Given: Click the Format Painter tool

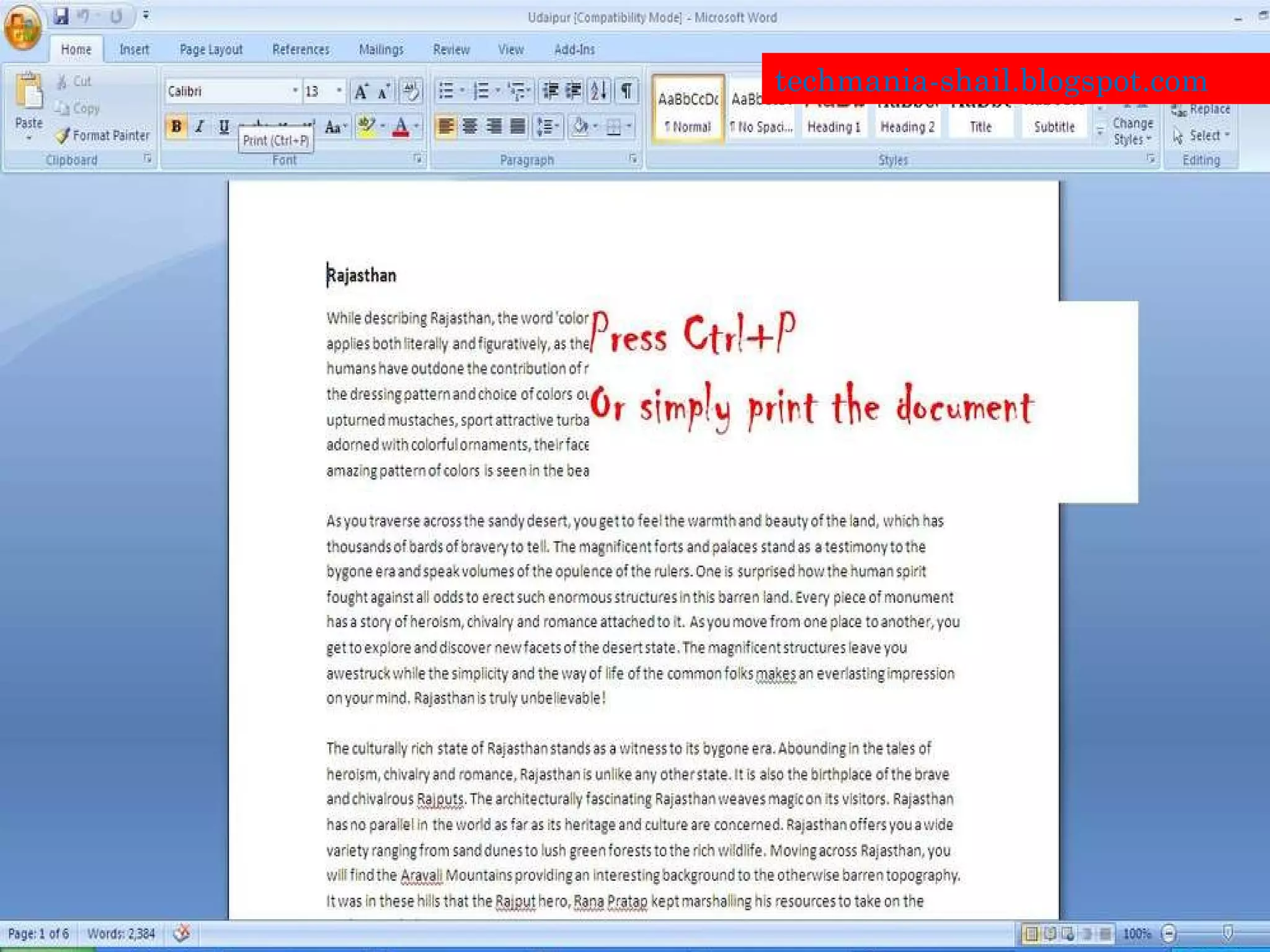Looking at the screenshot, I should point(103,135).
